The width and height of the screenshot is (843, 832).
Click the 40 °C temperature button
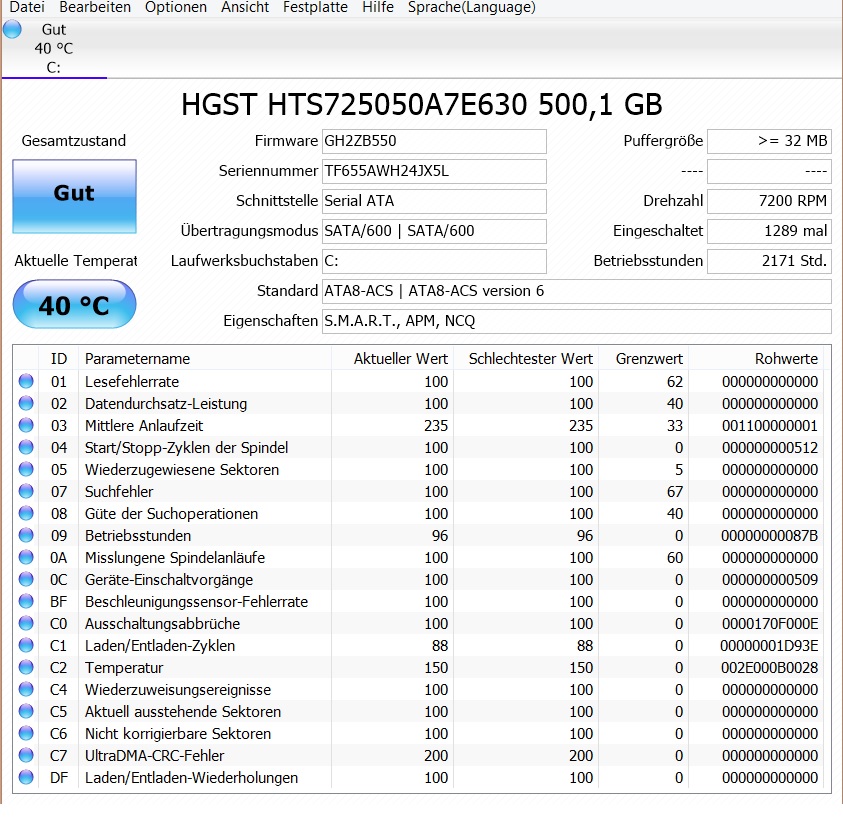pyautogui.click(x=74, y=304)
